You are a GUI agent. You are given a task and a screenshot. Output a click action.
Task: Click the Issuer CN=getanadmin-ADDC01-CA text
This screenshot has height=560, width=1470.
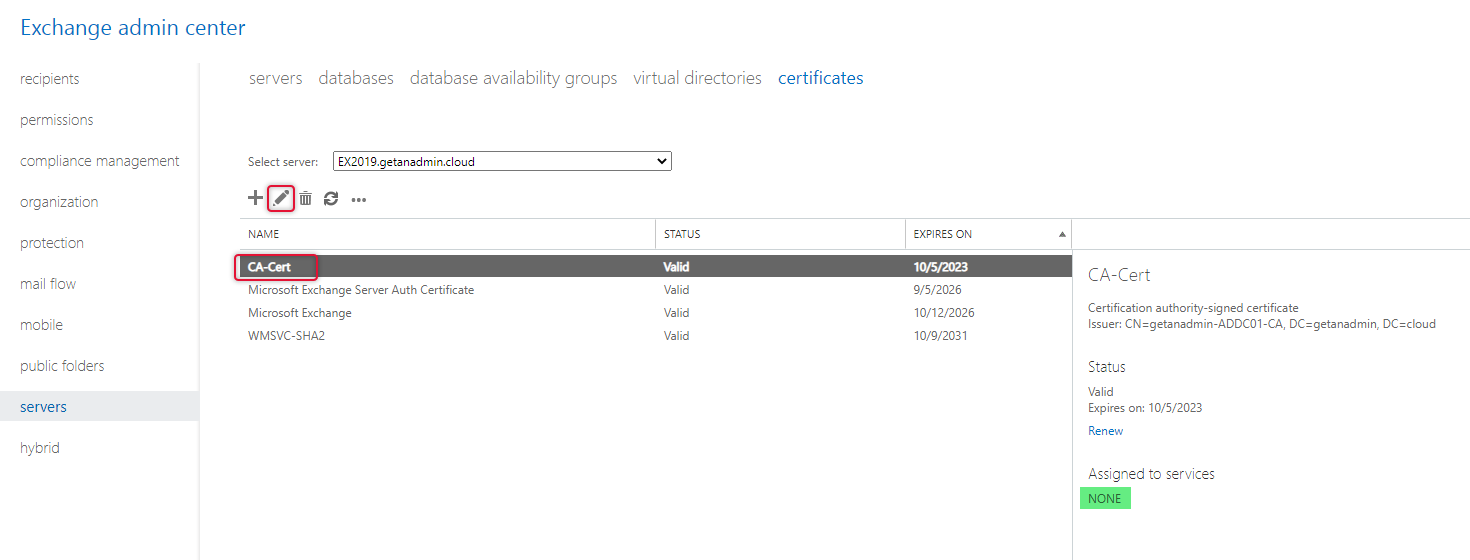[1262, 324]
